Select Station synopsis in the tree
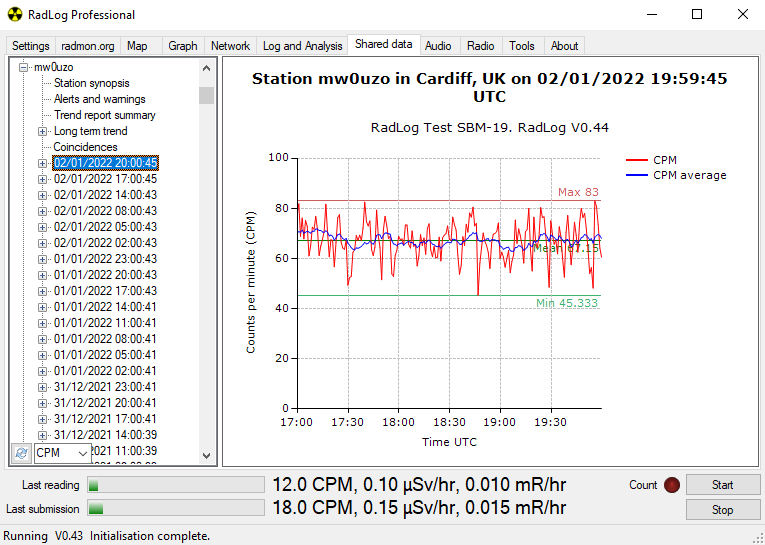The image size is (765, 545). (x=92, y=83)
